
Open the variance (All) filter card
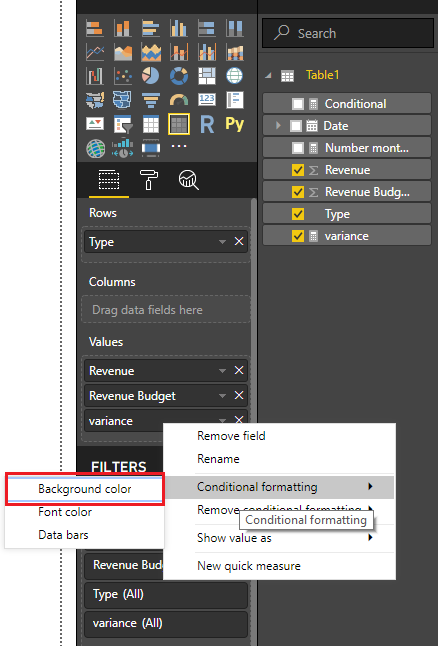[x=166, y=623]
